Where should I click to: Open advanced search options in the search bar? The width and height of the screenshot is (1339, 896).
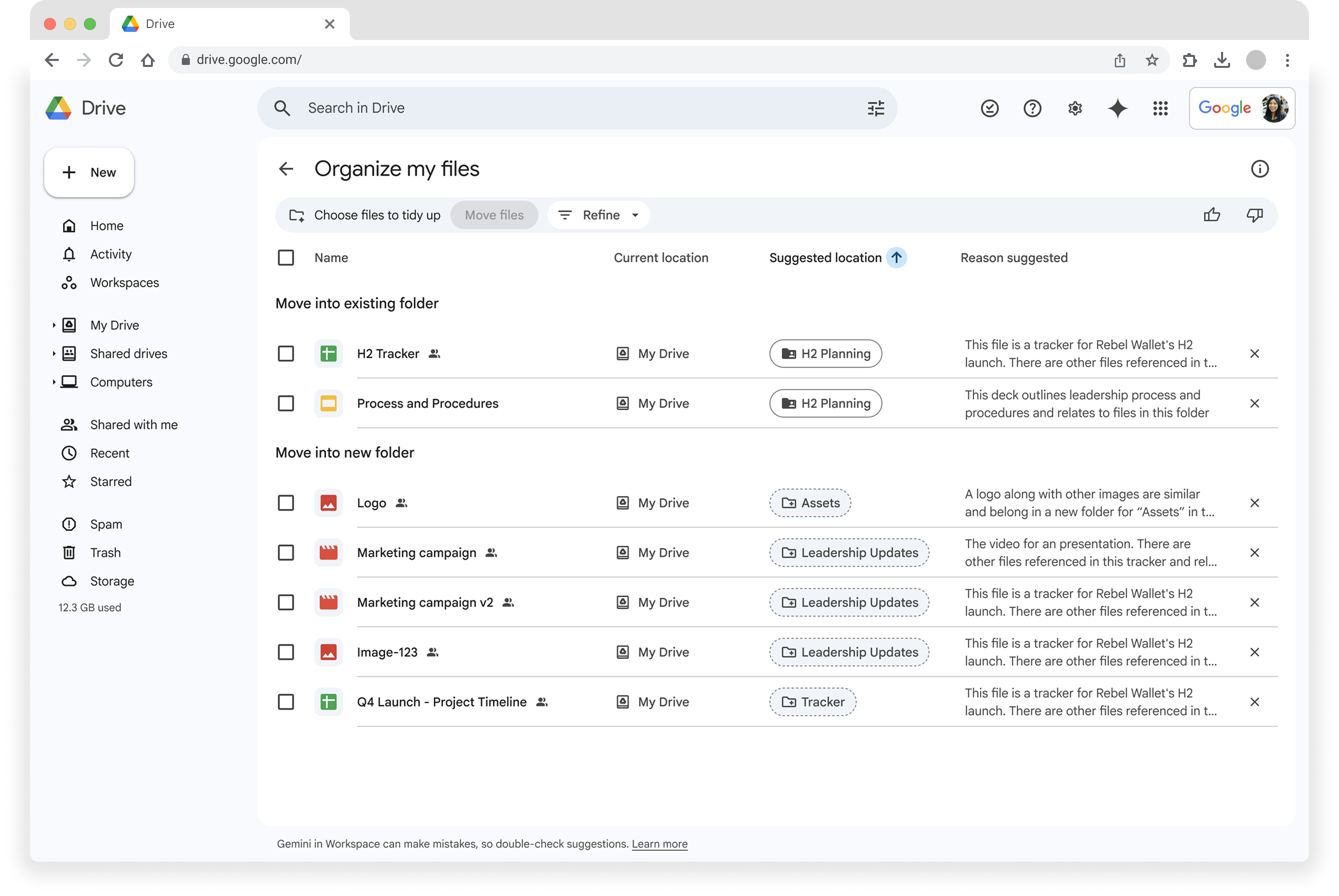point(875,108)
